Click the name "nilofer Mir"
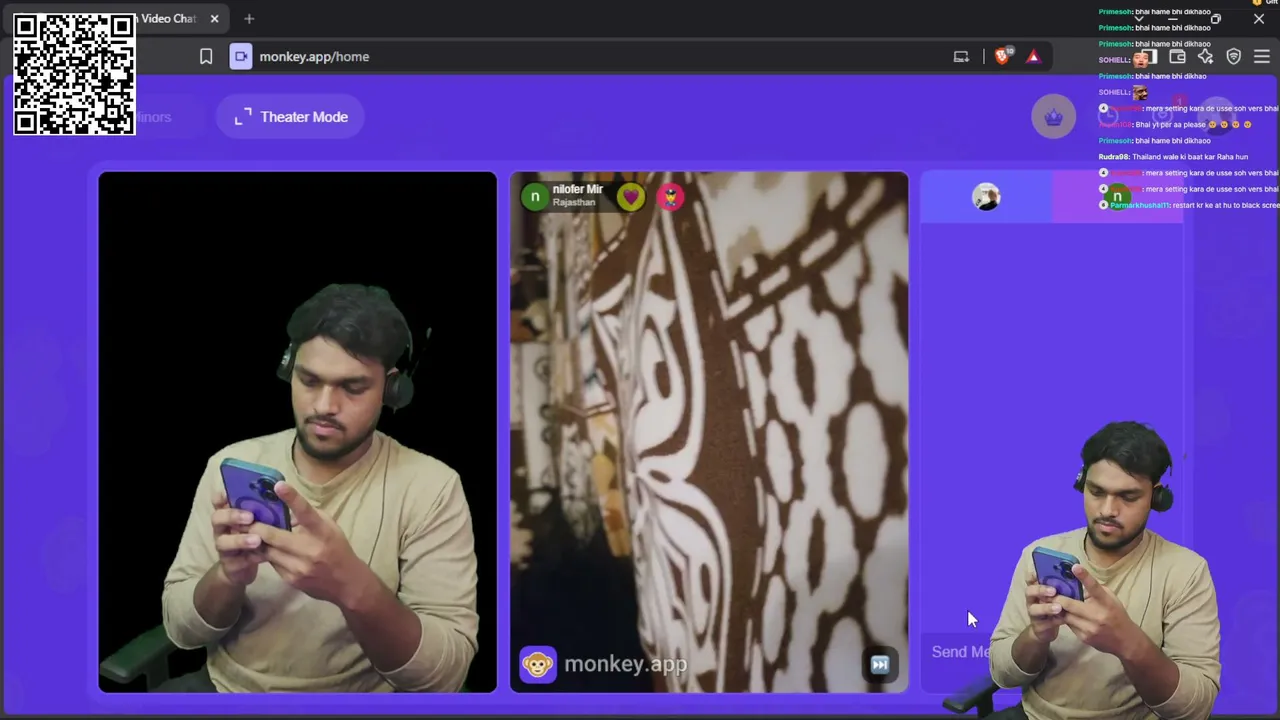The image size is (1280, 720). click(577, 189)
